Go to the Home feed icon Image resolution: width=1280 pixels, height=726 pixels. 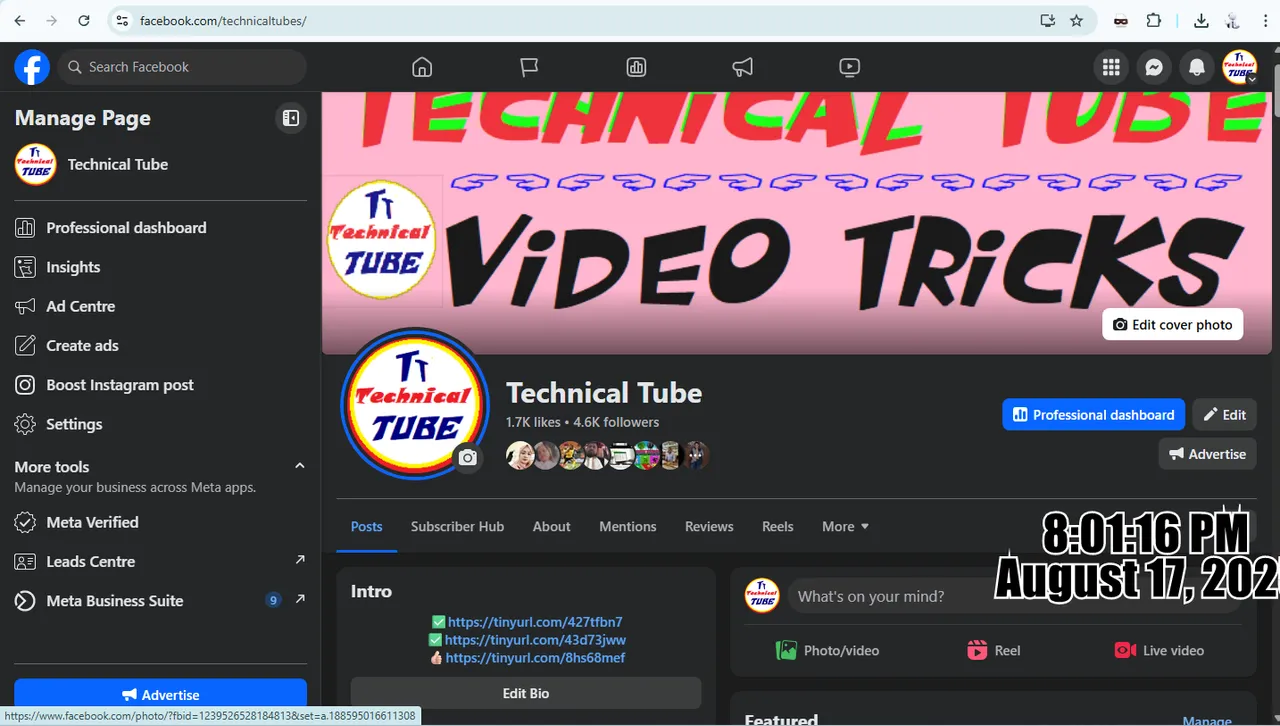(x=422, y=67)
